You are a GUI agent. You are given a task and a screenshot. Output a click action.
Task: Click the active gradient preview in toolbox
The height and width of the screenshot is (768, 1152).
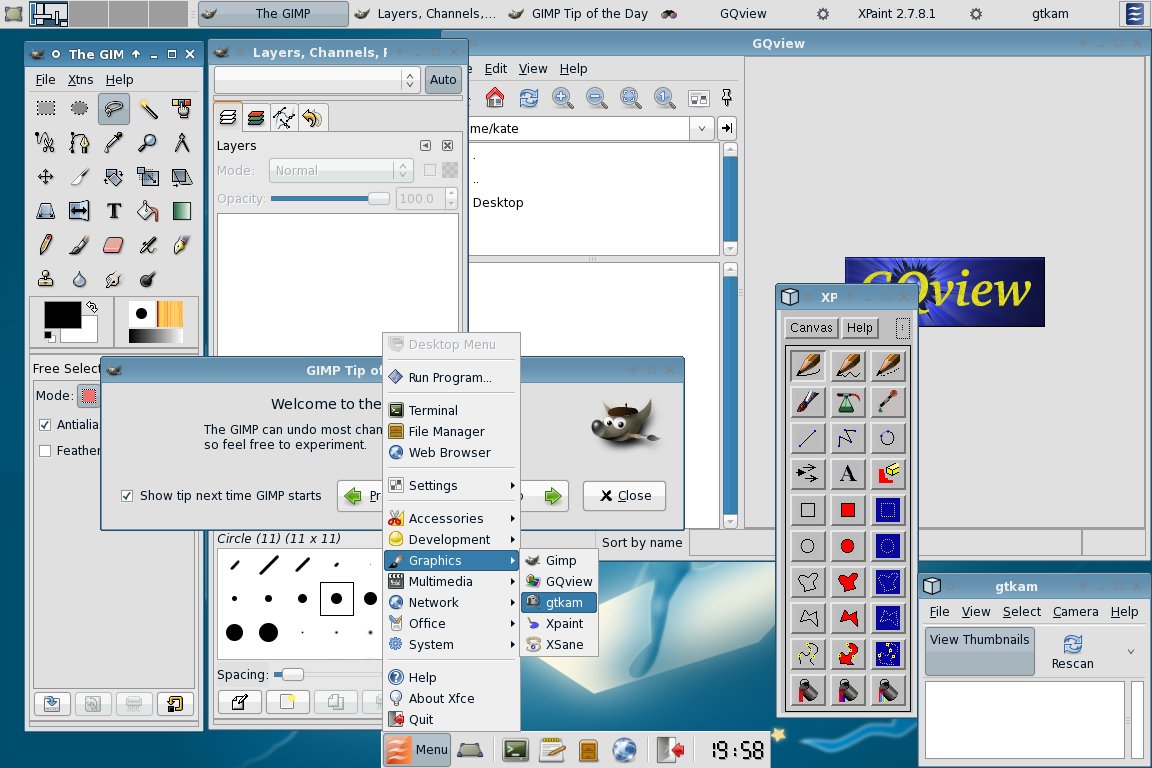point(155,336)
